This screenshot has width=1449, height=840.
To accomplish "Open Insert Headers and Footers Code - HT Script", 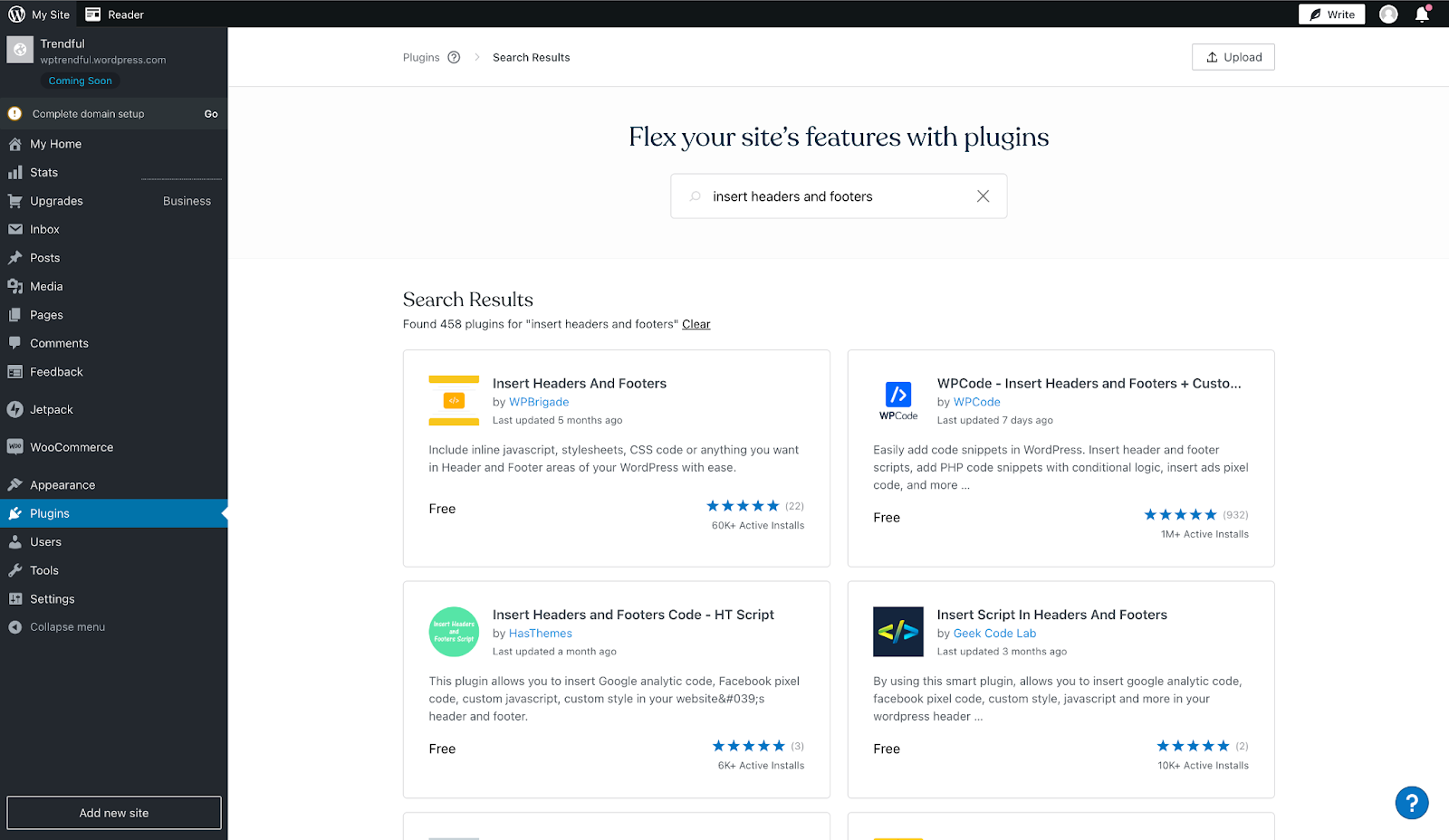I will coord(633,615).
